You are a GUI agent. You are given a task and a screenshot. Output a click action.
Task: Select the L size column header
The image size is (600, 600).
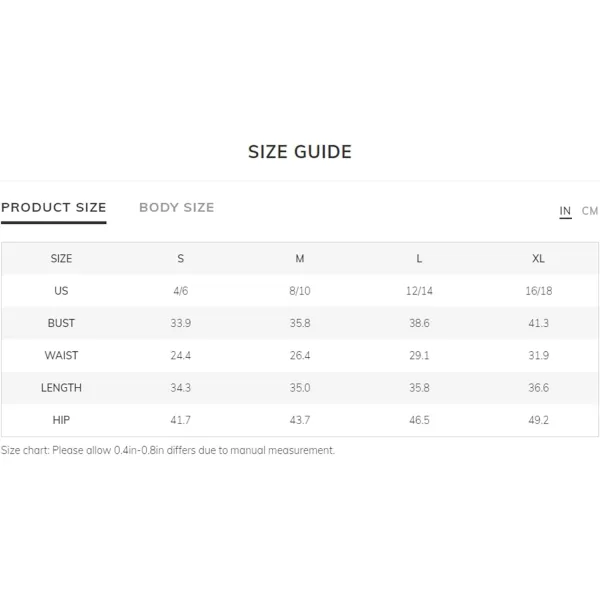point(419,259)
